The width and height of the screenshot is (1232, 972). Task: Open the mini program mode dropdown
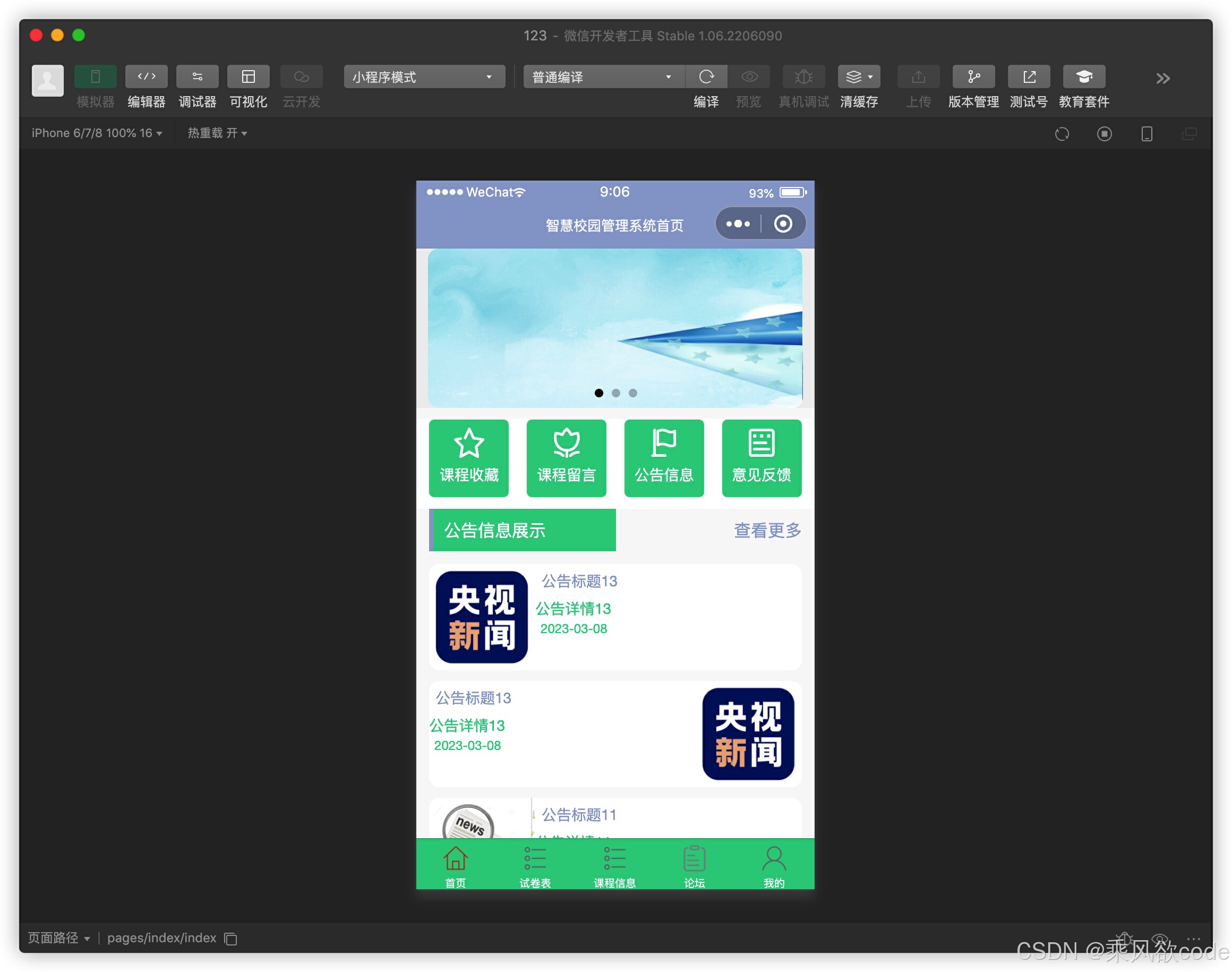424,77
